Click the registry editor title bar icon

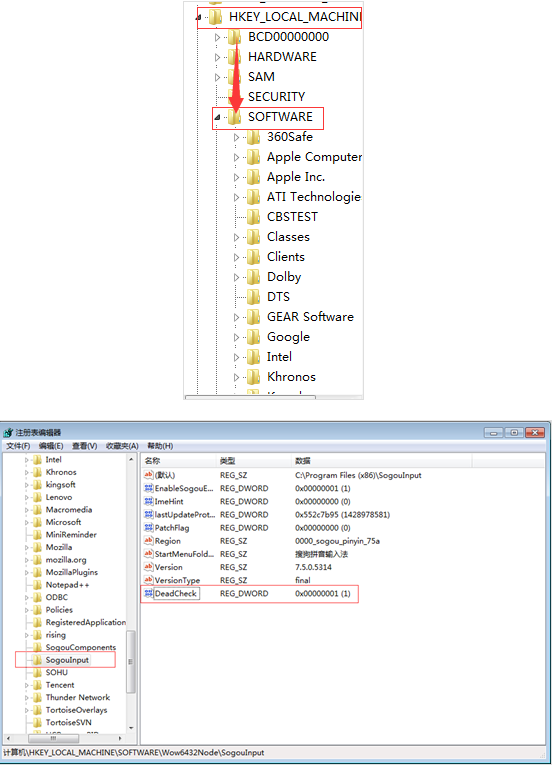8,432
